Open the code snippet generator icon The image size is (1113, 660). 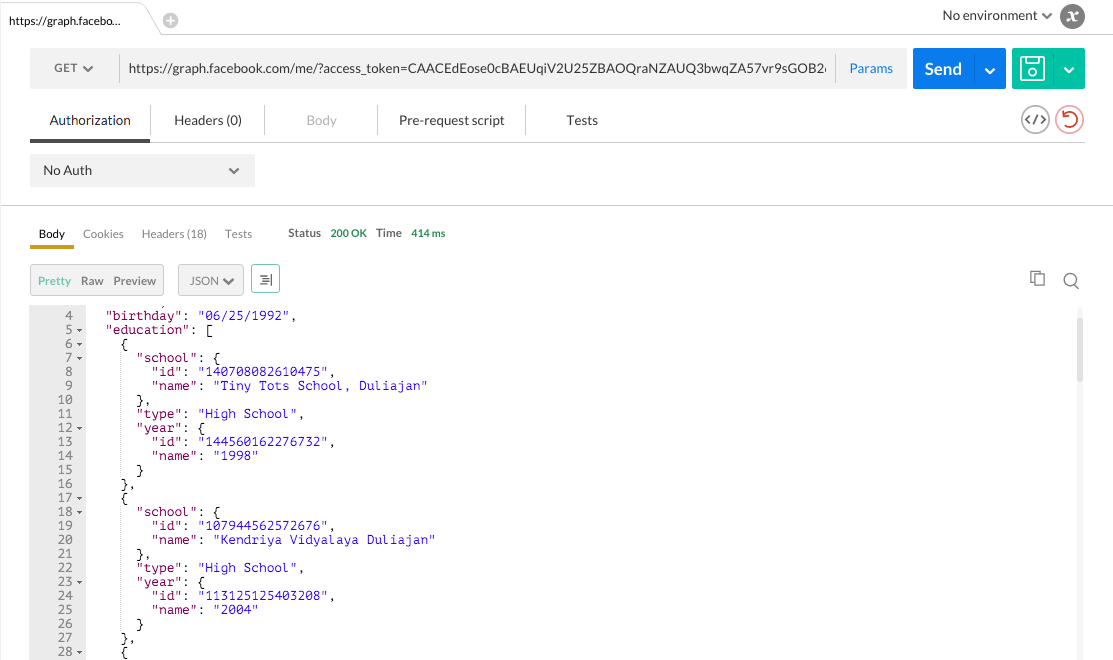1034,119
